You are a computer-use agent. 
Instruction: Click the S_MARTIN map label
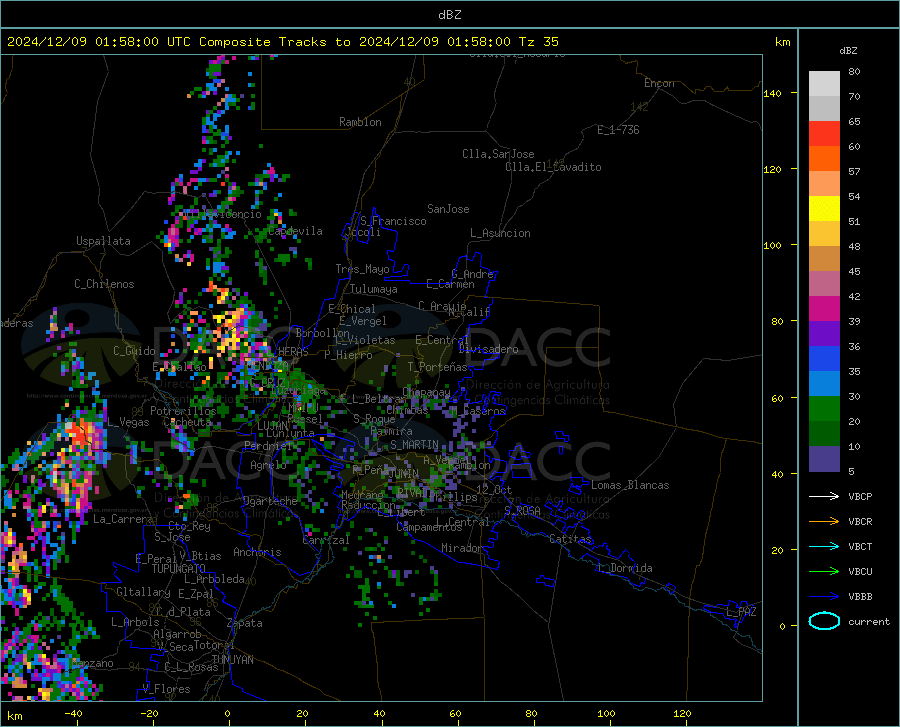[414, 445]
